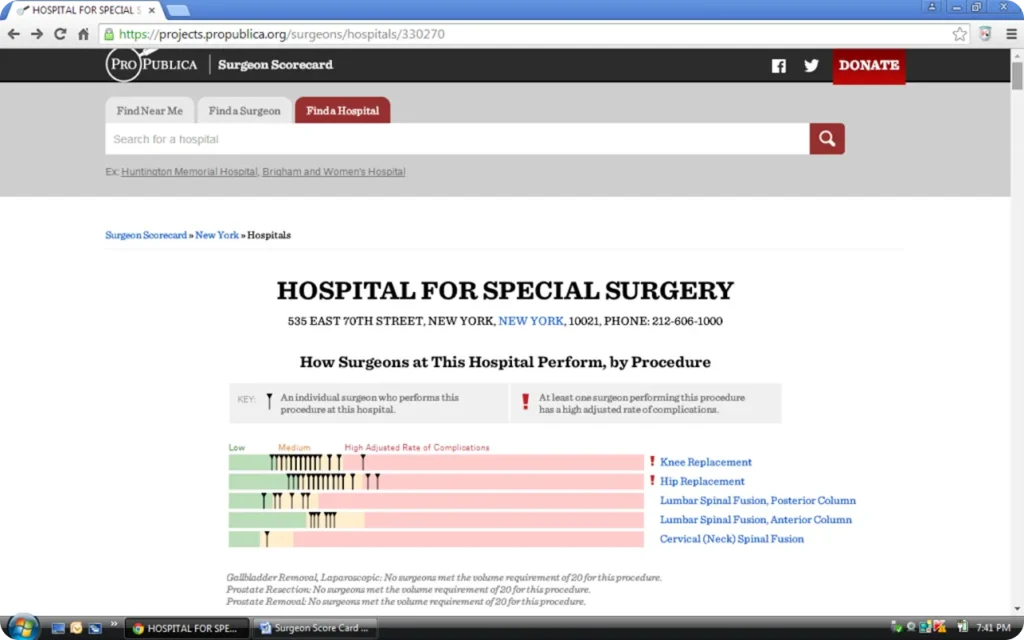
Task: Click the browser refresh icon
Action: 60,33
